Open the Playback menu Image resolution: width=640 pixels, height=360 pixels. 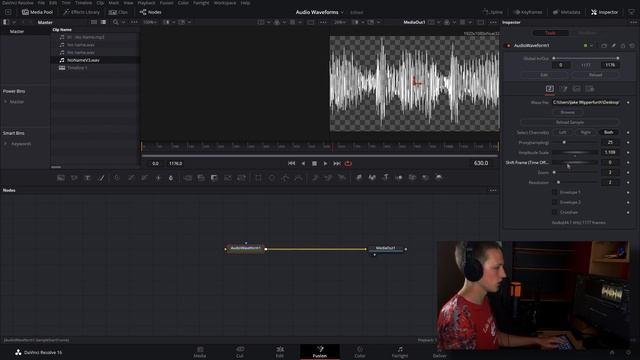point(146,3)
